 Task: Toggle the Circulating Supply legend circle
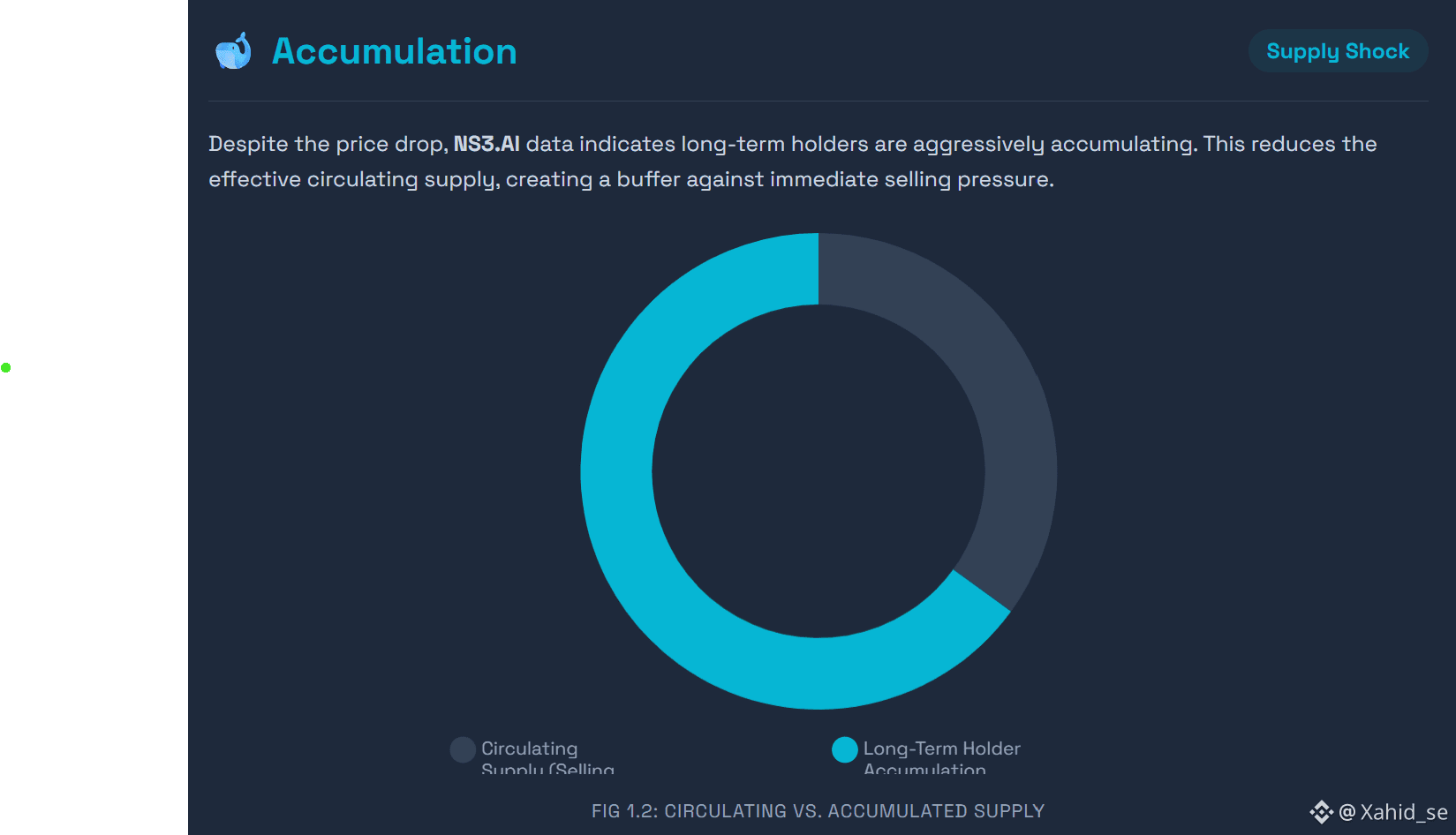(x=463, y=749)
